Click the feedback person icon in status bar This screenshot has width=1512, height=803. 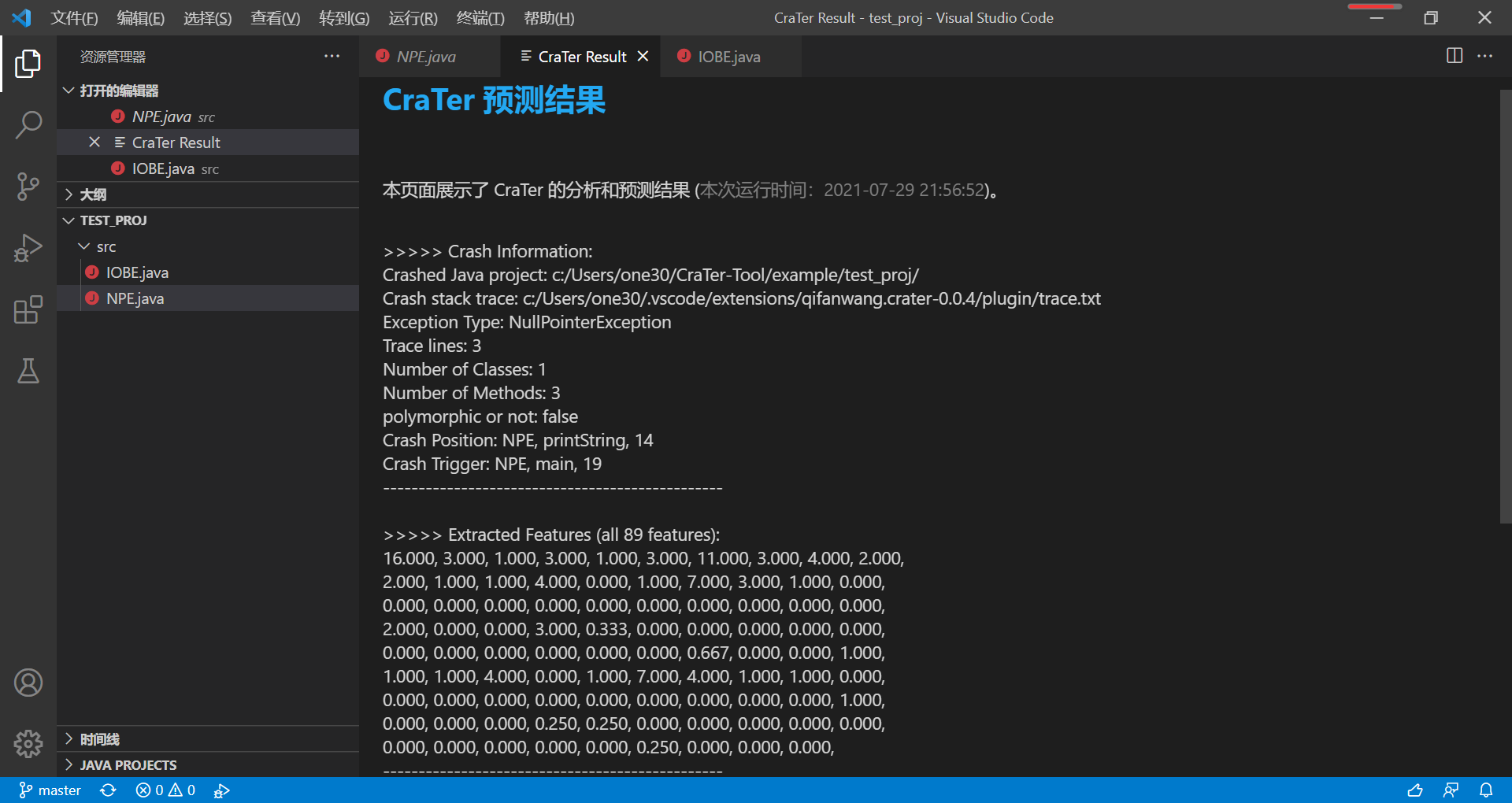[x=1451, y=790]
